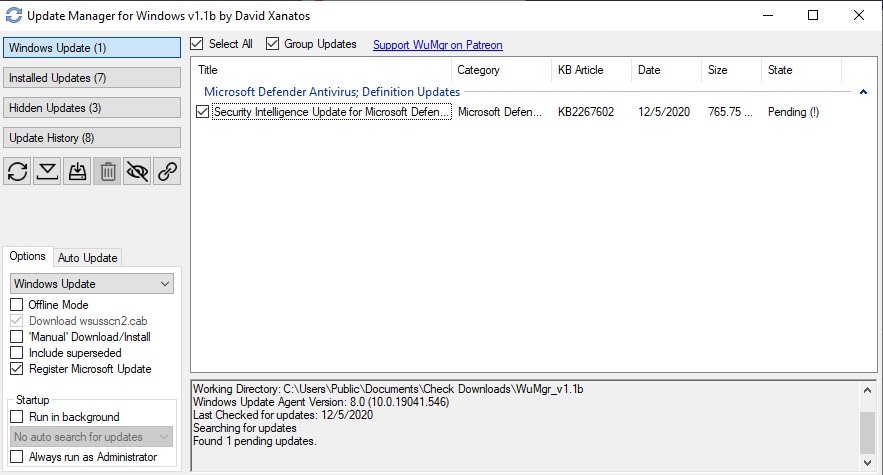Click the hide updates crossed-eye icon
The width and height of the screenshot is (883, 475).
point(137,171)
